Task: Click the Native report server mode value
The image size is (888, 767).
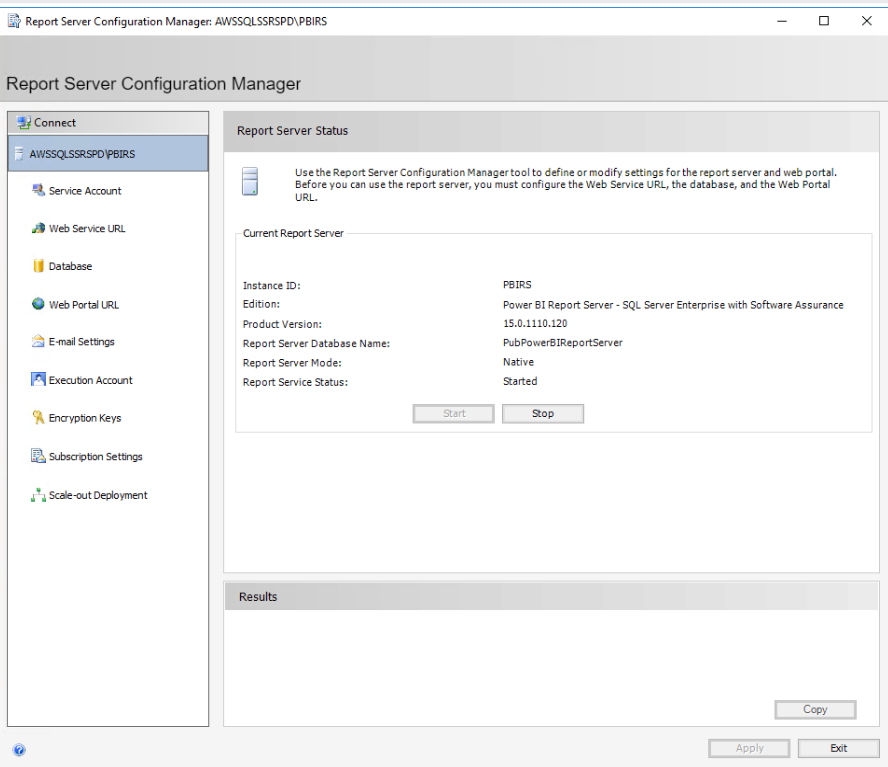Action: click(x=518, y=362)
